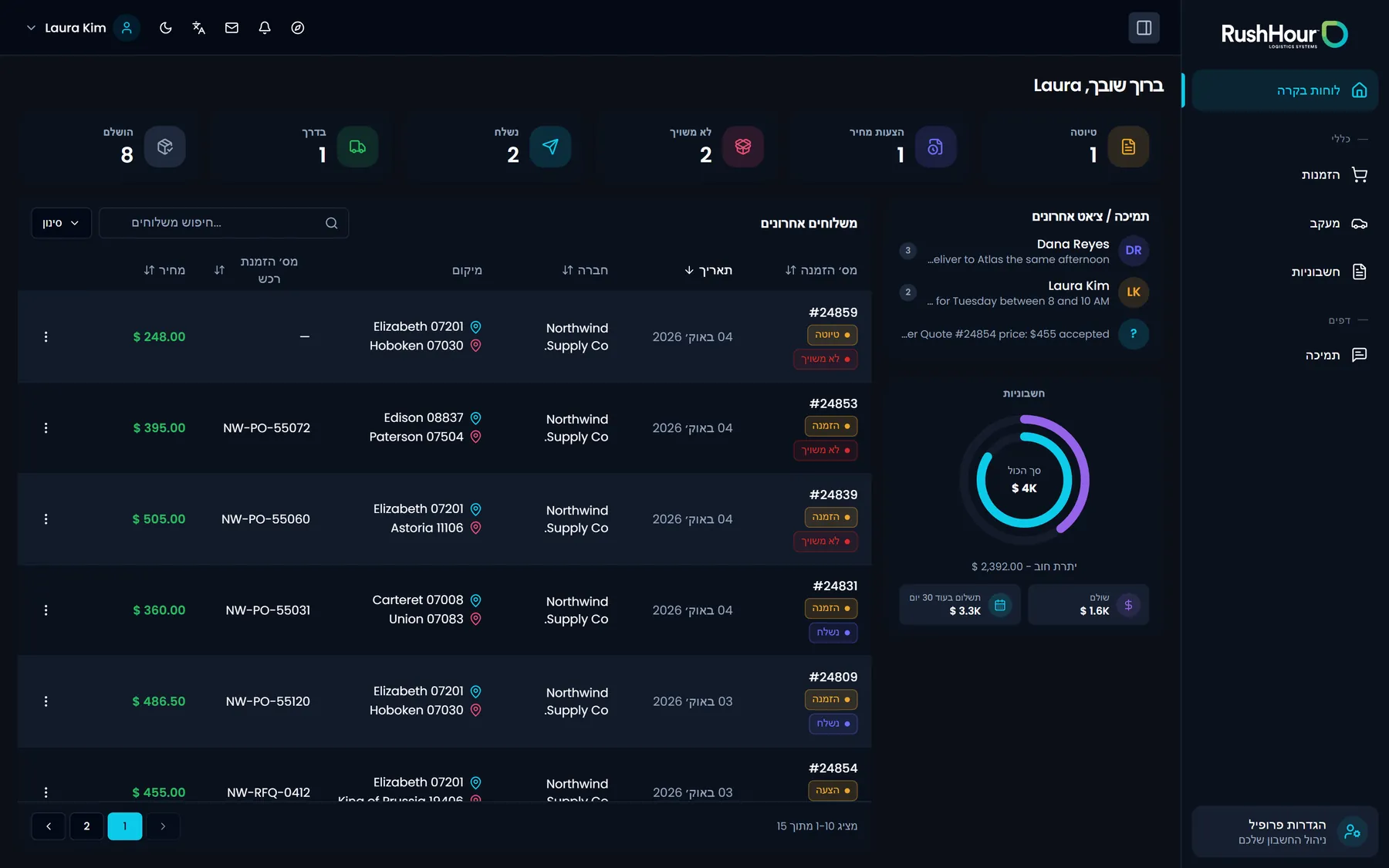The image size is (1389, 868).
Task: Open row actions menu for order #24809
Action: (x=46, y=701)
